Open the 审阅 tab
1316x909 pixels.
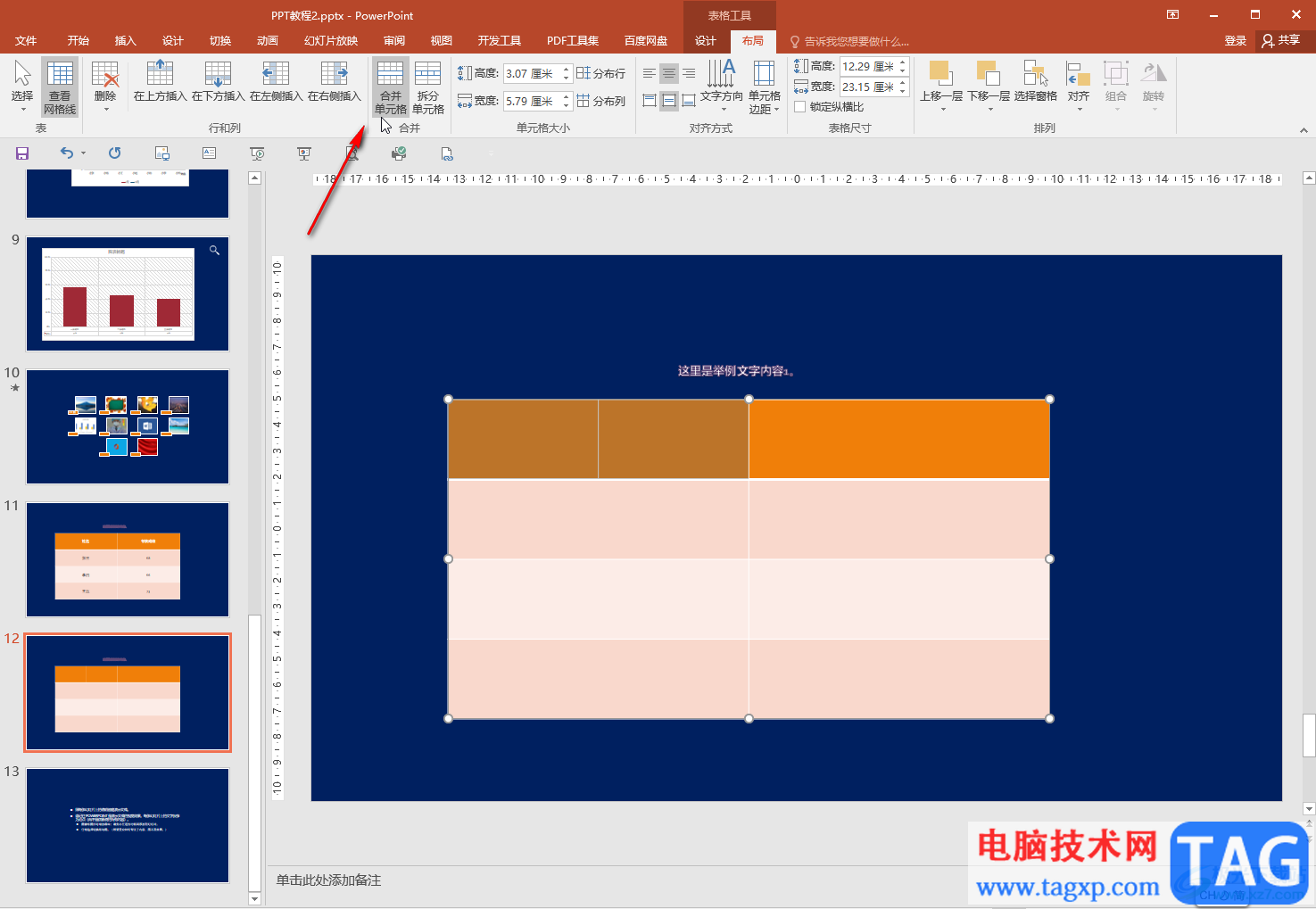point(394,41)
